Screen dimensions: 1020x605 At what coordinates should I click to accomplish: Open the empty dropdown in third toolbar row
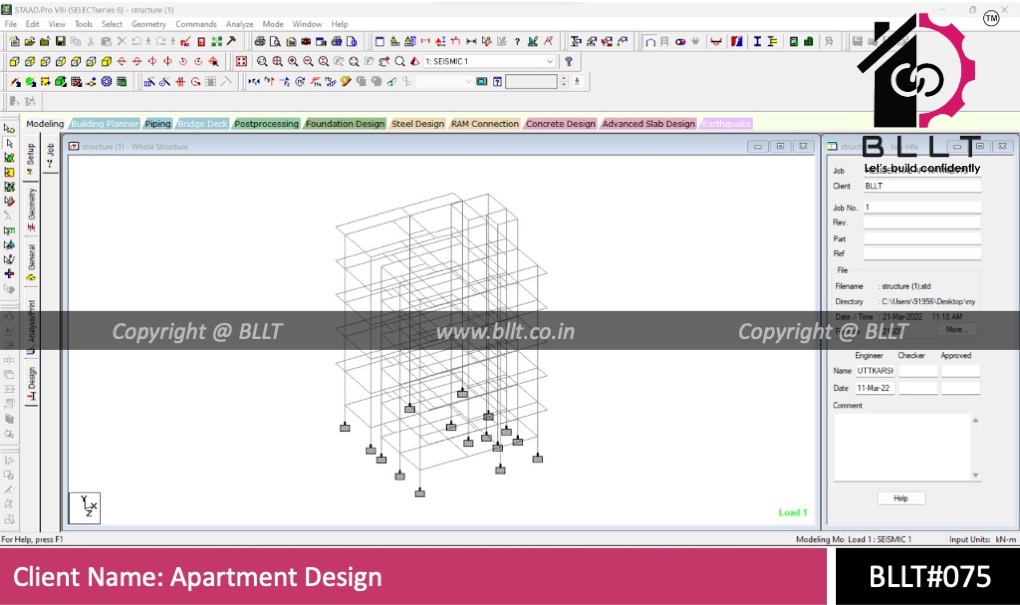tap(444, 81)
